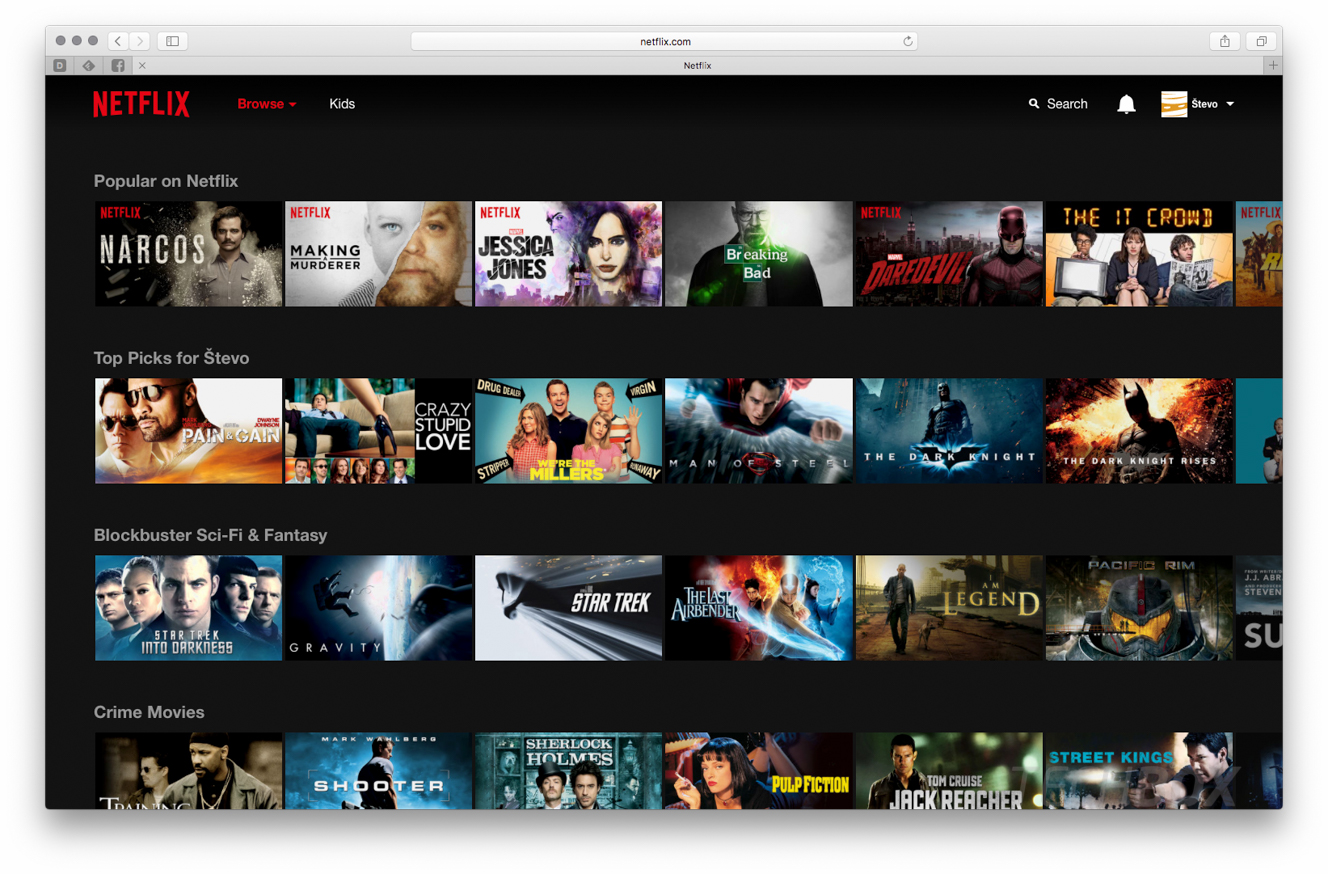1328x874 pixels.
Task: Open the Sherlock Holmes thumbnail
Action: [568, 771]
